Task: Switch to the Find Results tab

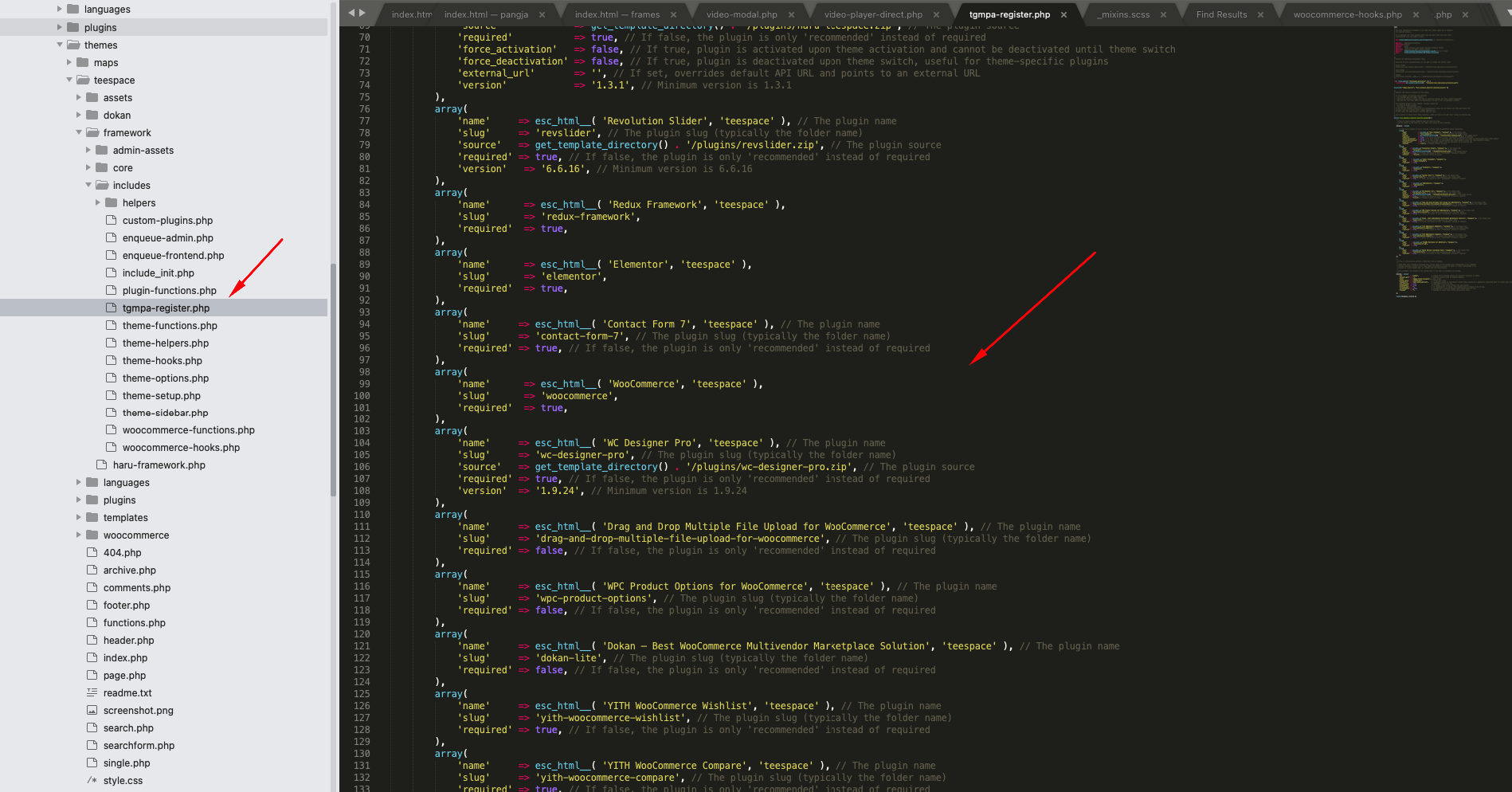Action: tap(1221, 14)
